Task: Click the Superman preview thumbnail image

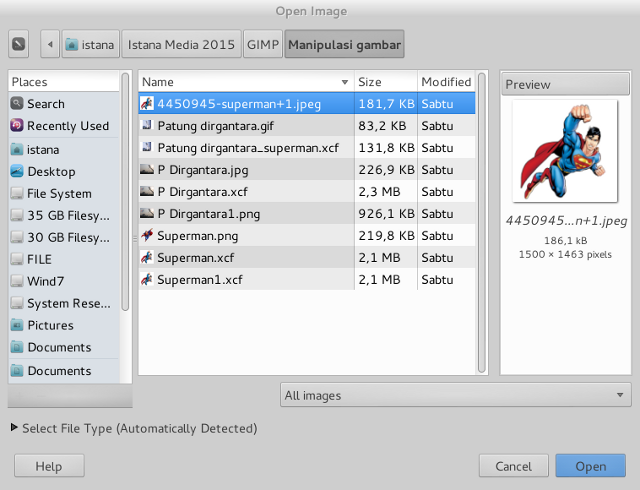Action: click(565, 151)
